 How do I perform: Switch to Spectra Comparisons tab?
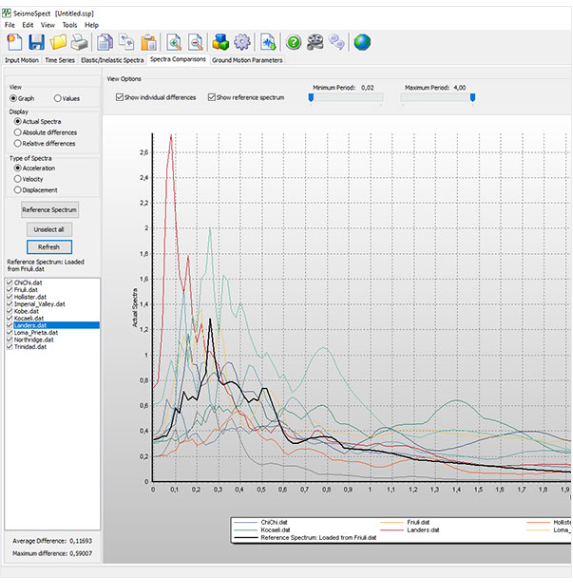click(178, 59)
